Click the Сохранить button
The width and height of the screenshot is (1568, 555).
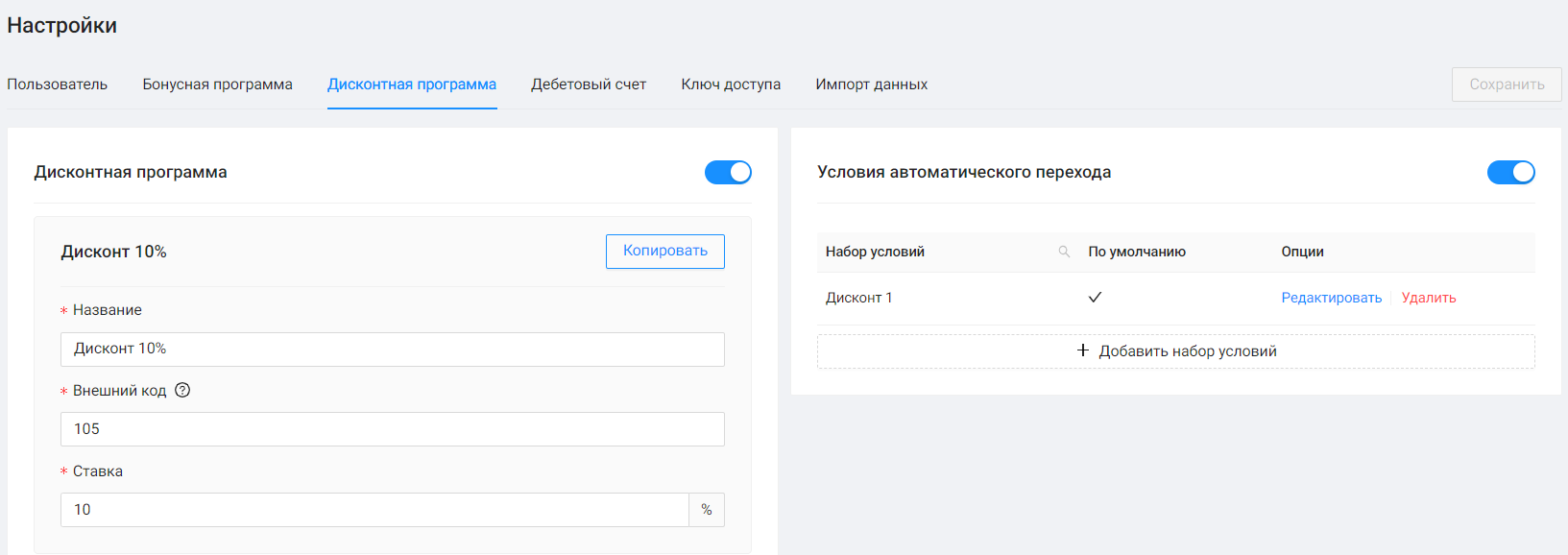click(x=1506, y=84)
